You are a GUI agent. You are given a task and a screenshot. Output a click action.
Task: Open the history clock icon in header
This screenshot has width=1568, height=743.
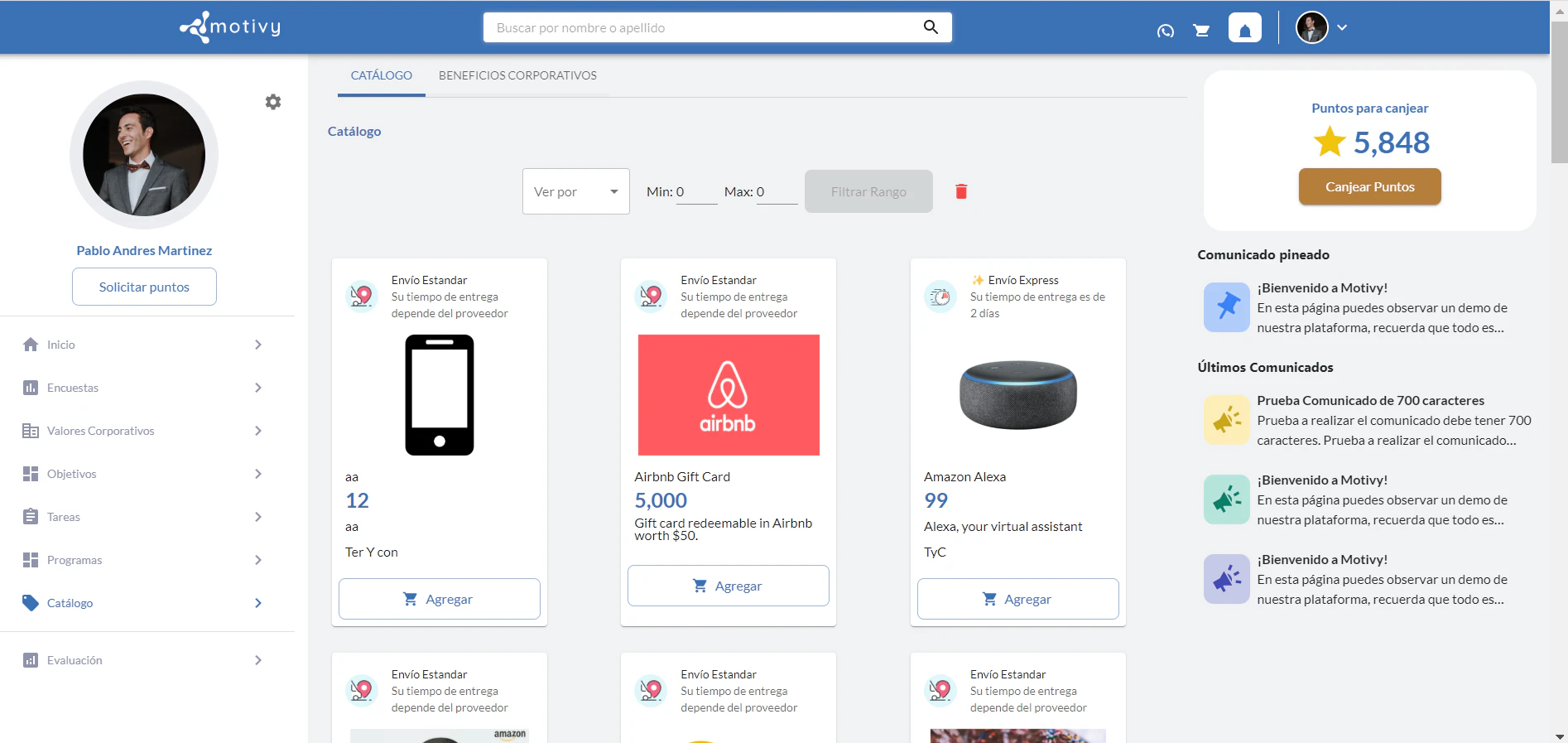pos(1166,31)
